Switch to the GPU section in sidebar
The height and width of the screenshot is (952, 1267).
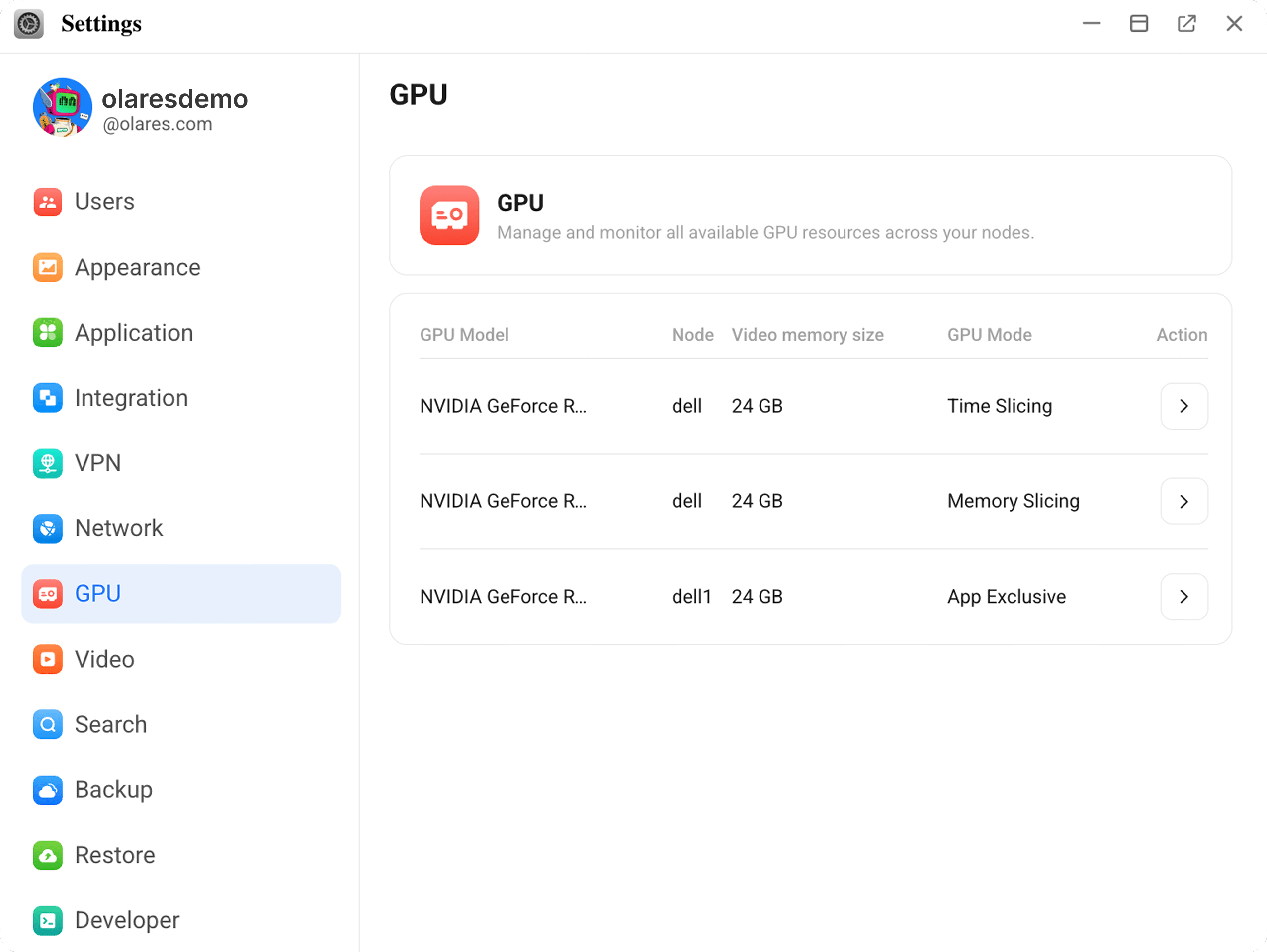tap(97, 594)
